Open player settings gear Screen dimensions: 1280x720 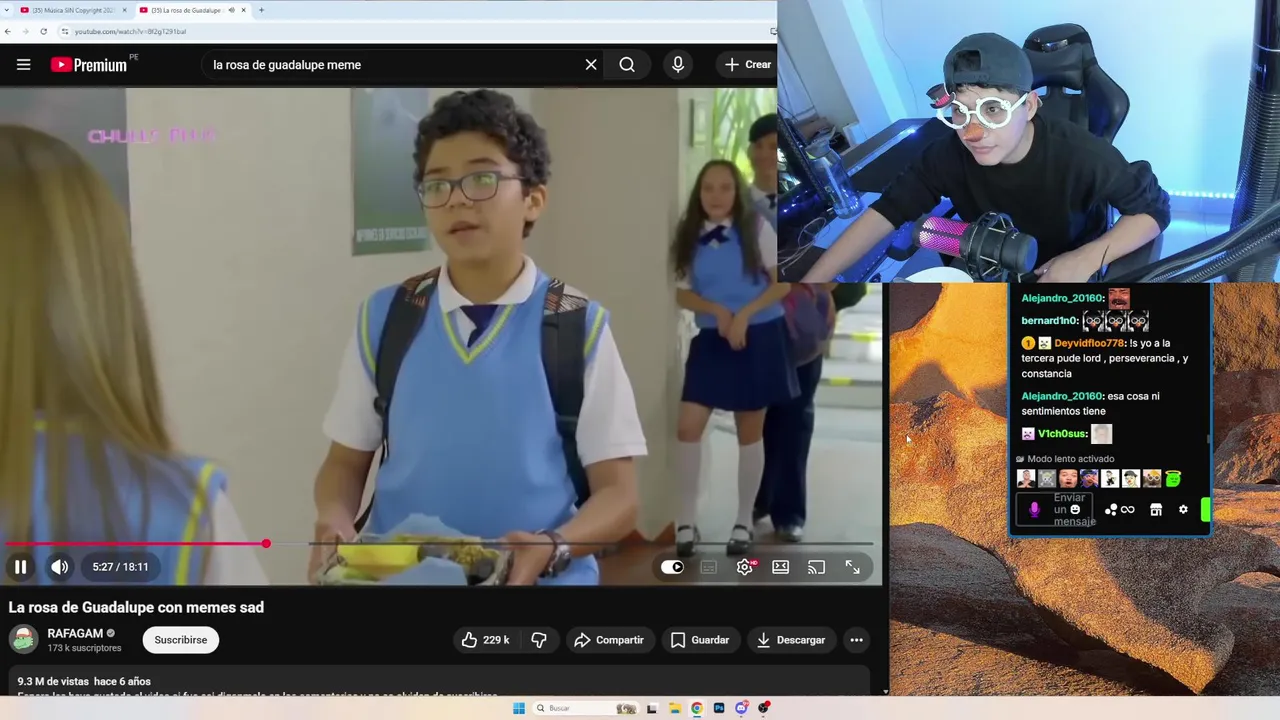pos(745,567)
